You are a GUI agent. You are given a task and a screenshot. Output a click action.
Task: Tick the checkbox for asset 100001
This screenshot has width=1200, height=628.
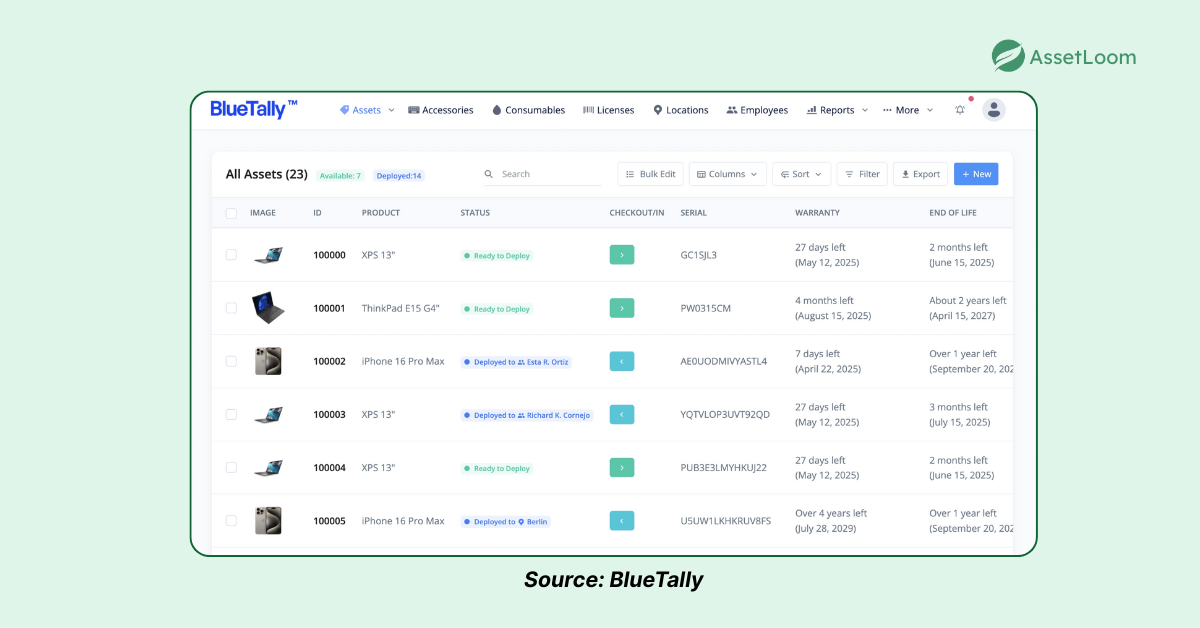(231, 308)
